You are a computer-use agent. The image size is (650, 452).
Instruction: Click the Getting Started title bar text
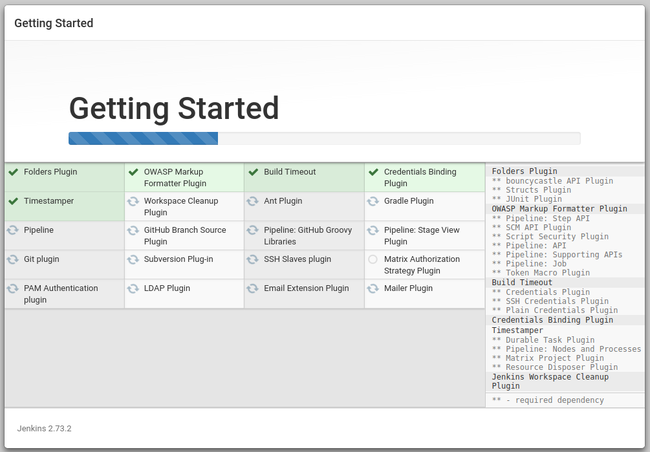(54, 23)
